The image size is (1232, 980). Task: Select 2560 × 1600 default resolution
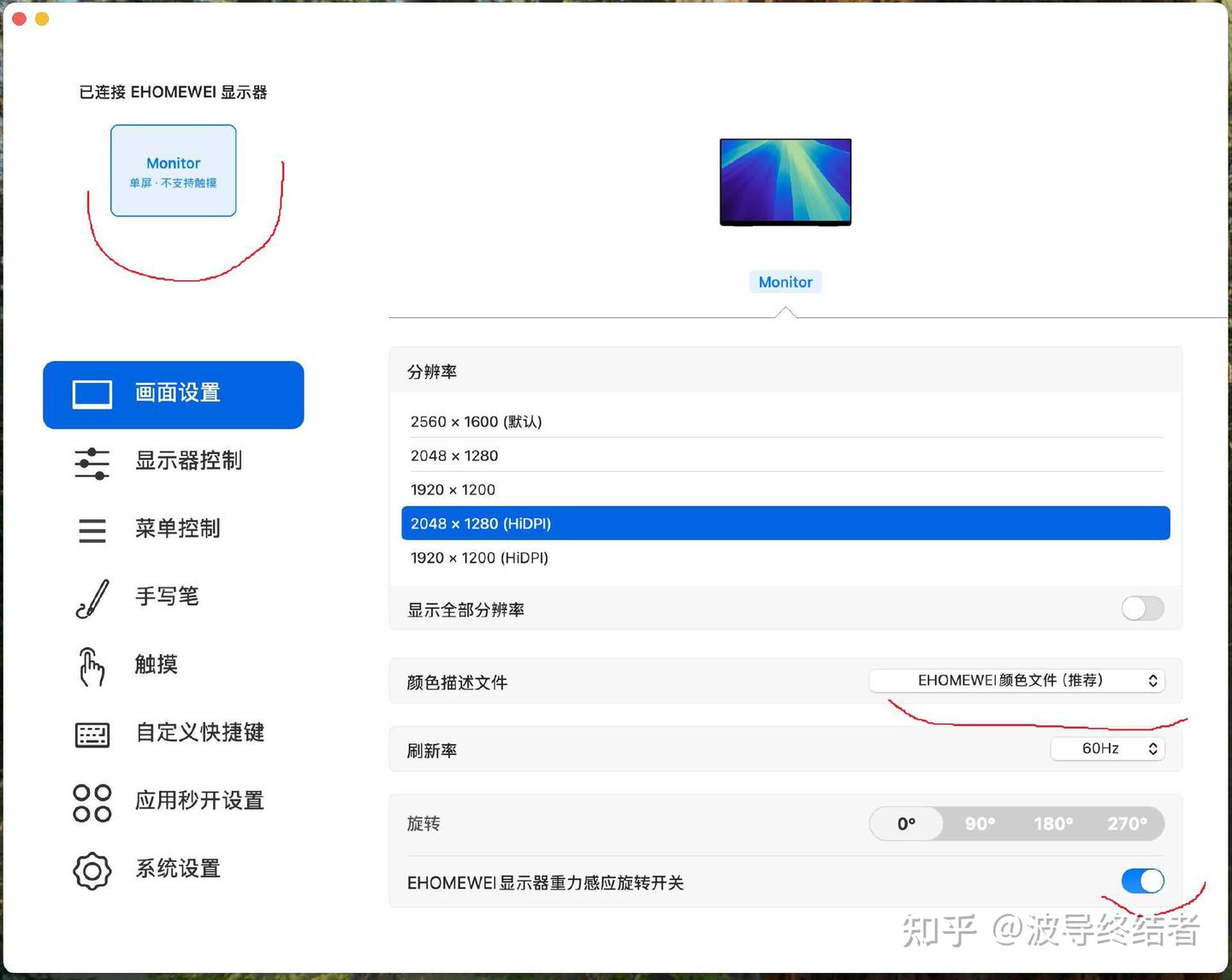pyautogui.click(x=476, y=421)
